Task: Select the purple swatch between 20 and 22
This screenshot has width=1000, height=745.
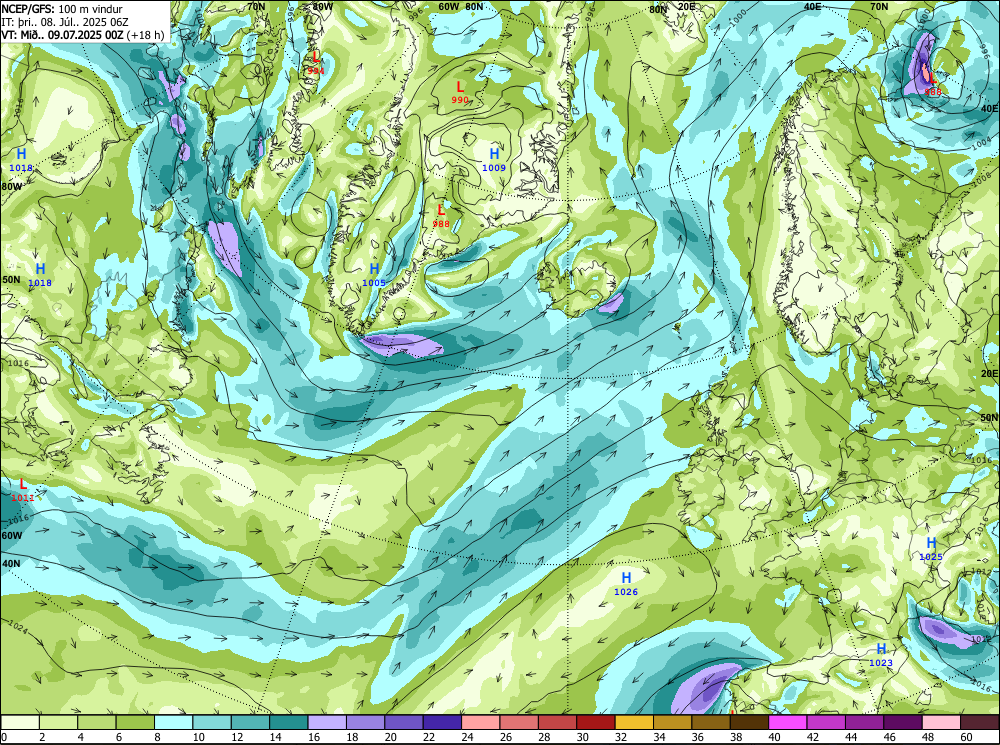Action: (404, 722)
